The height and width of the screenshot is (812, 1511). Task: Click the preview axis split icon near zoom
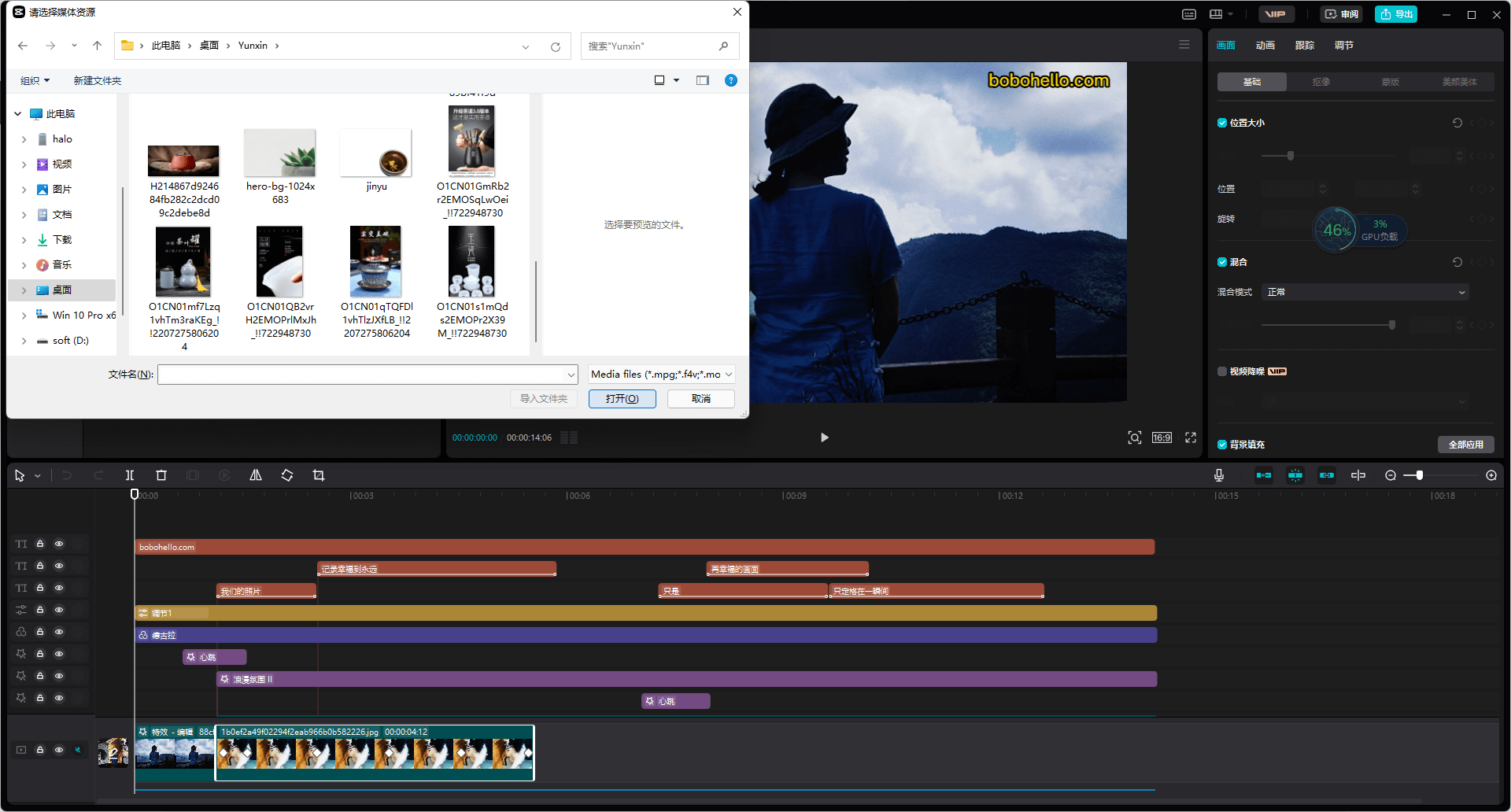1358,475
